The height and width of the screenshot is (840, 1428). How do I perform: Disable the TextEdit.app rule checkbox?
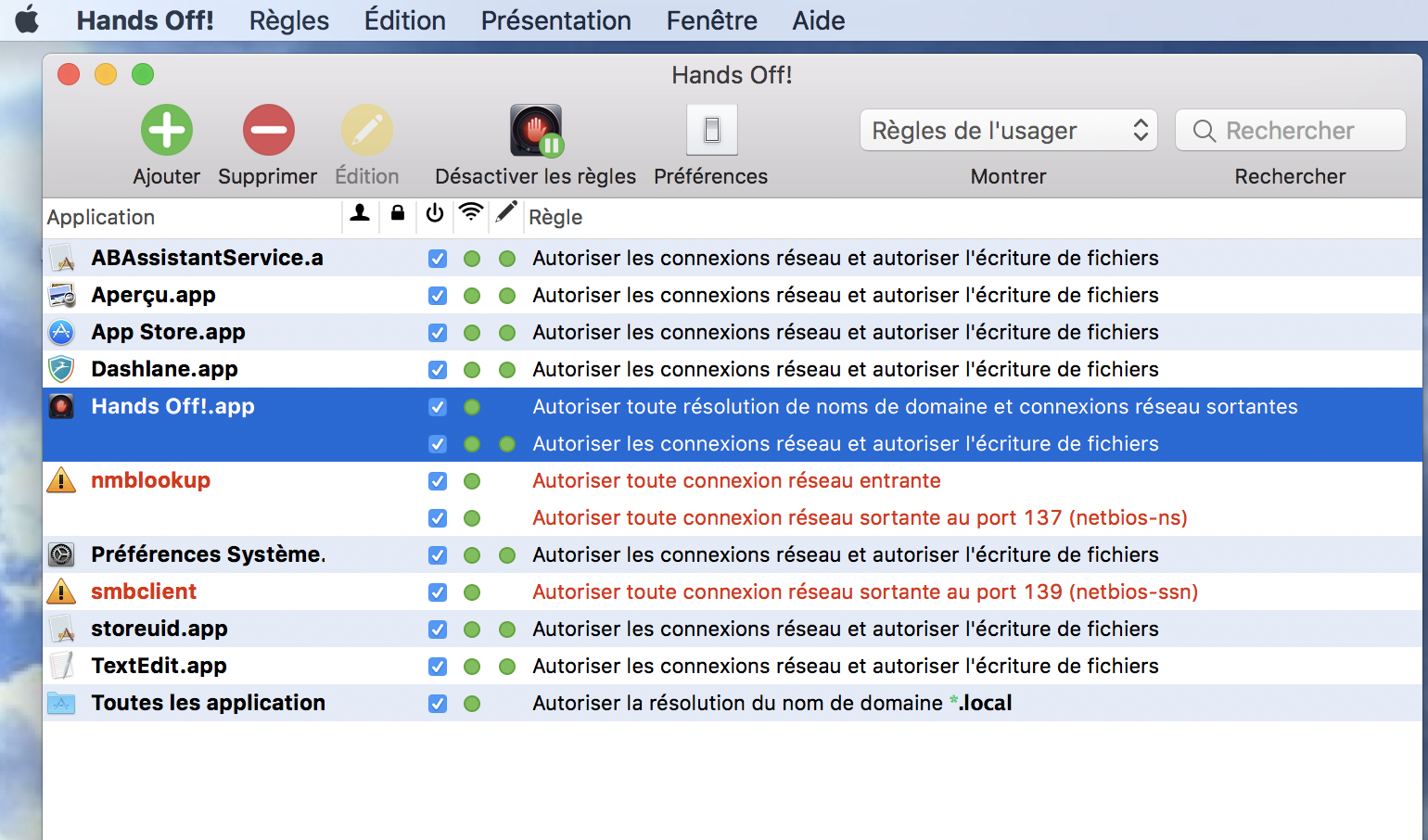tap(438, 667)
